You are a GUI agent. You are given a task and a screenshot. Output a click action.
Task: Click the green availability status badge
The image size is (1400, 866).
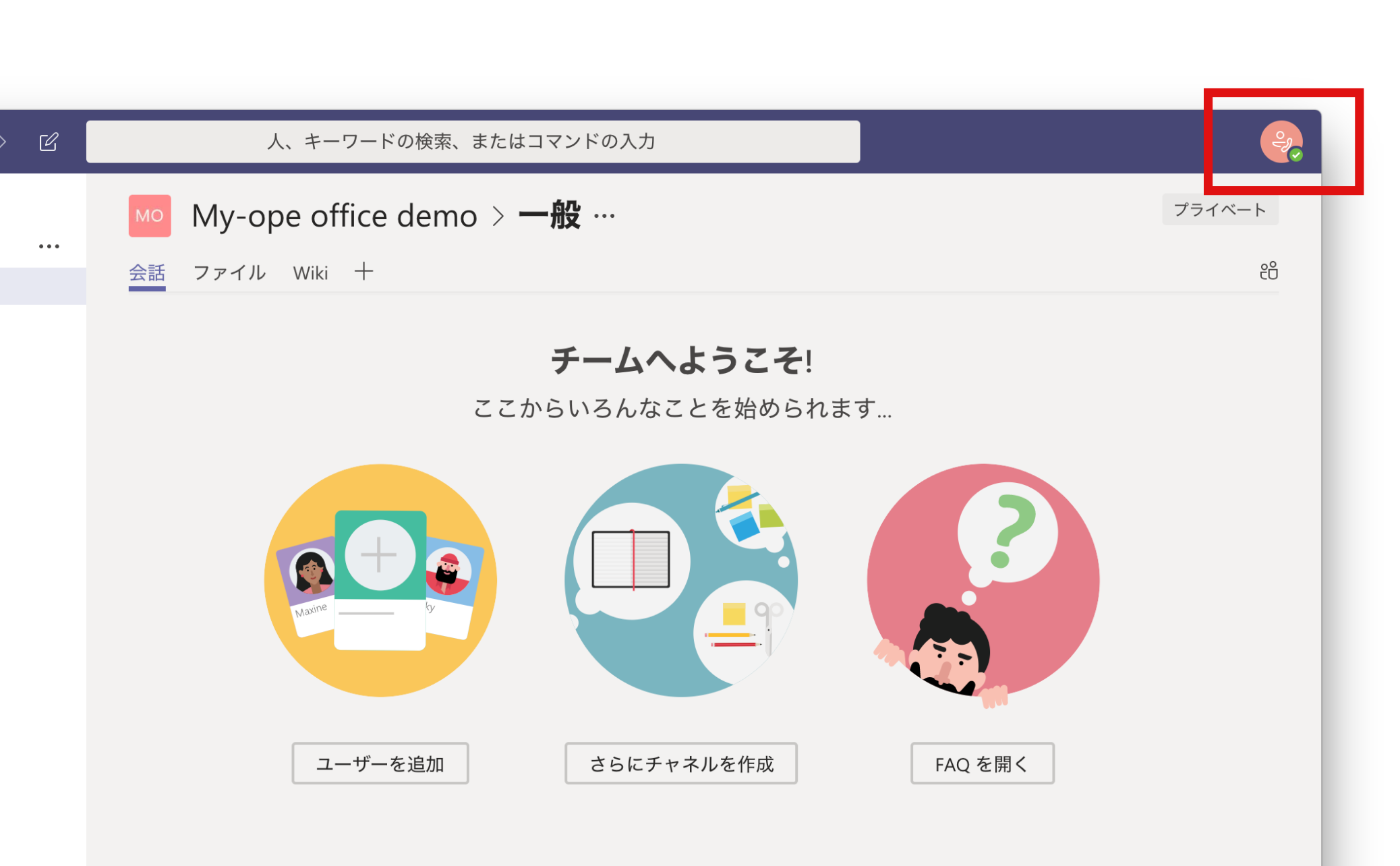[x=1296, y=155]
